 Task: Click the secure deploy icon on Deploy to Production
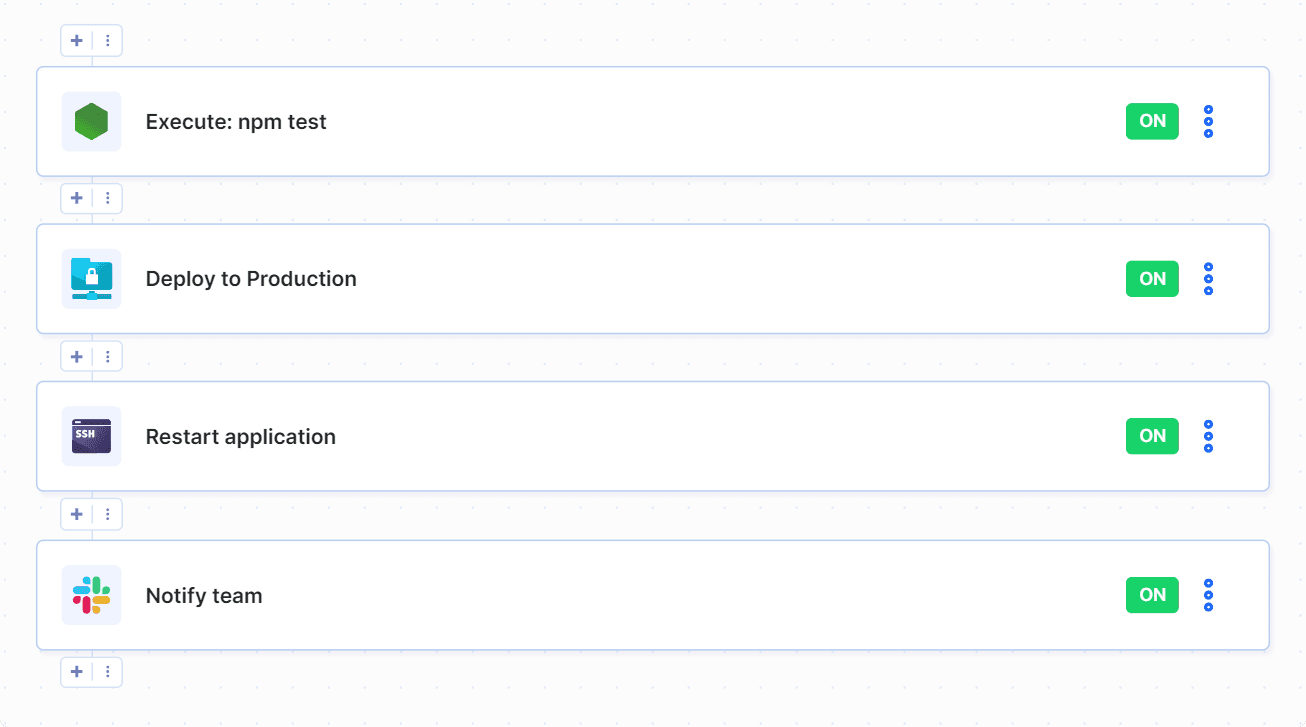91,279
